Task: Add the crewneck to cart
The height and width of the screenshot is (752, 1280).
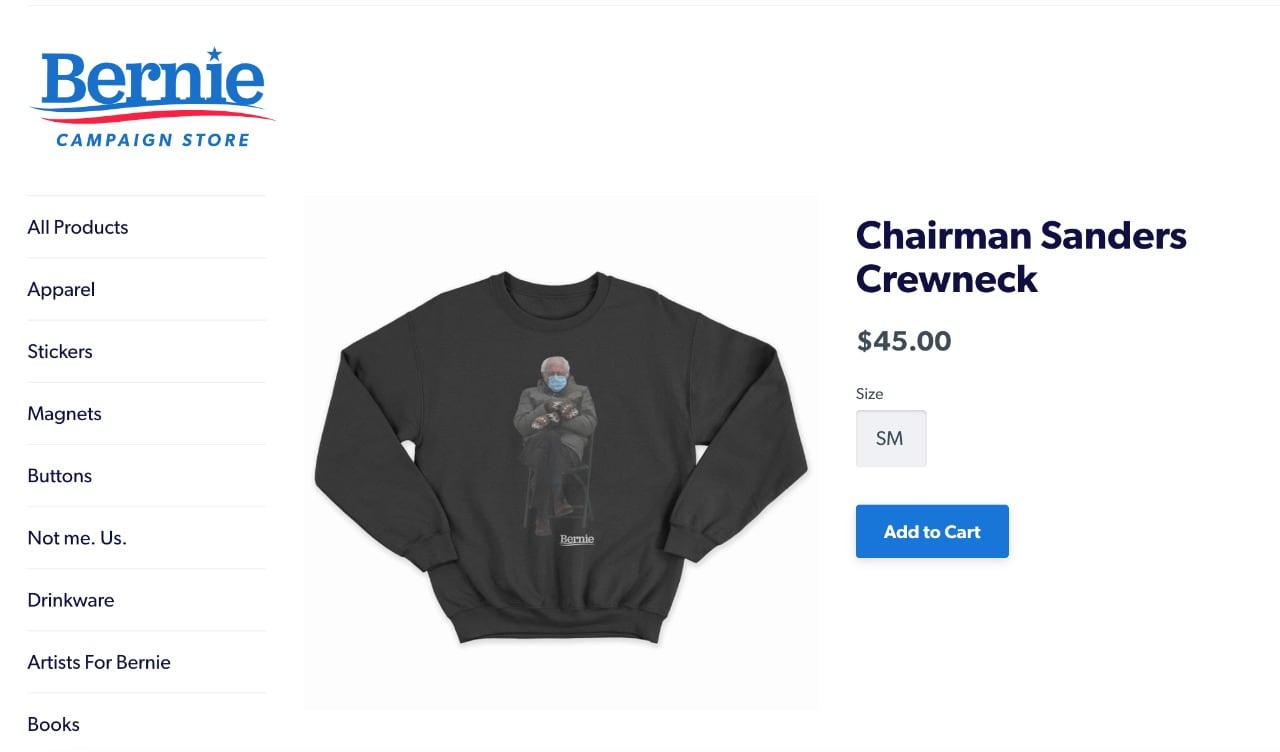Action: pyautogui.click(x=932, y=531)
